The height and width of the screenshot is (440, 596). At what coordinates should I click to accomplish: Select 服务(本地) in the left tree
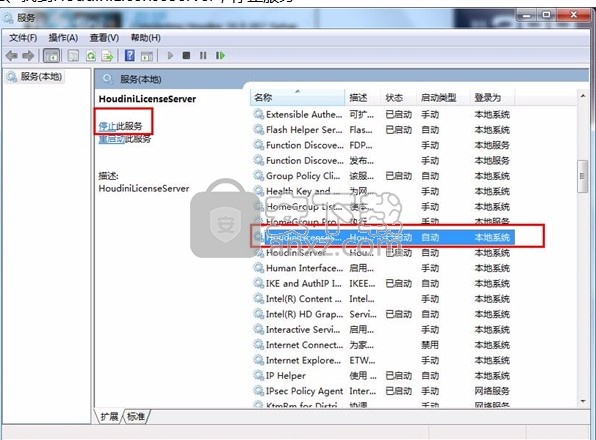[35, 76]
